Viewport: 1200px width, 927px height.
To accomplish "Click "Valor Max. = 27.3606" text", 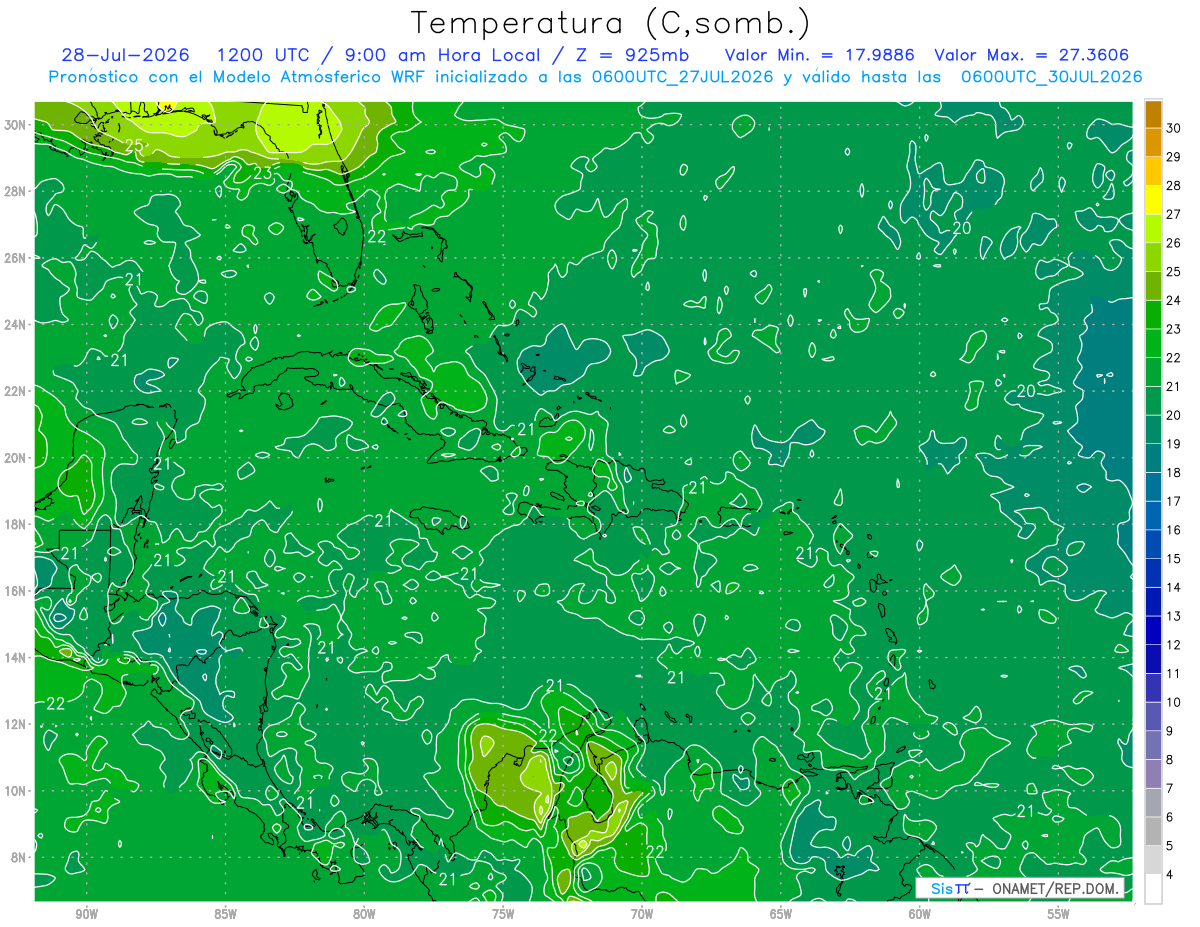I will pos(1032,55).
